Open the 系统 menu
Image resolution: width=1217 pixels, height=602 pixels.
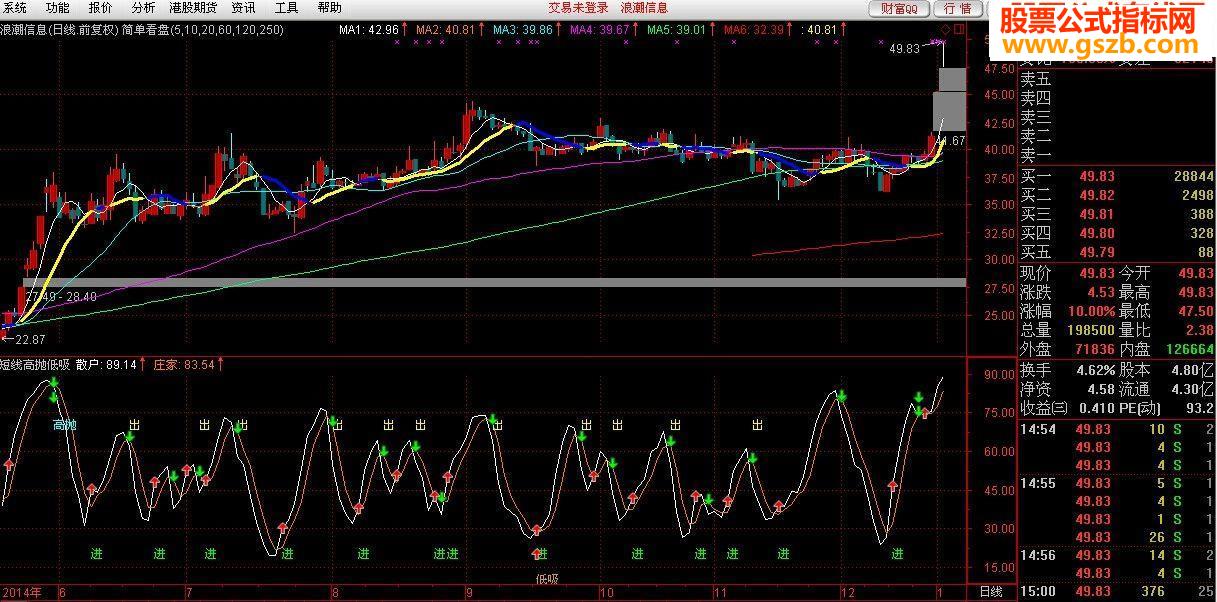(x=15, y=7)
